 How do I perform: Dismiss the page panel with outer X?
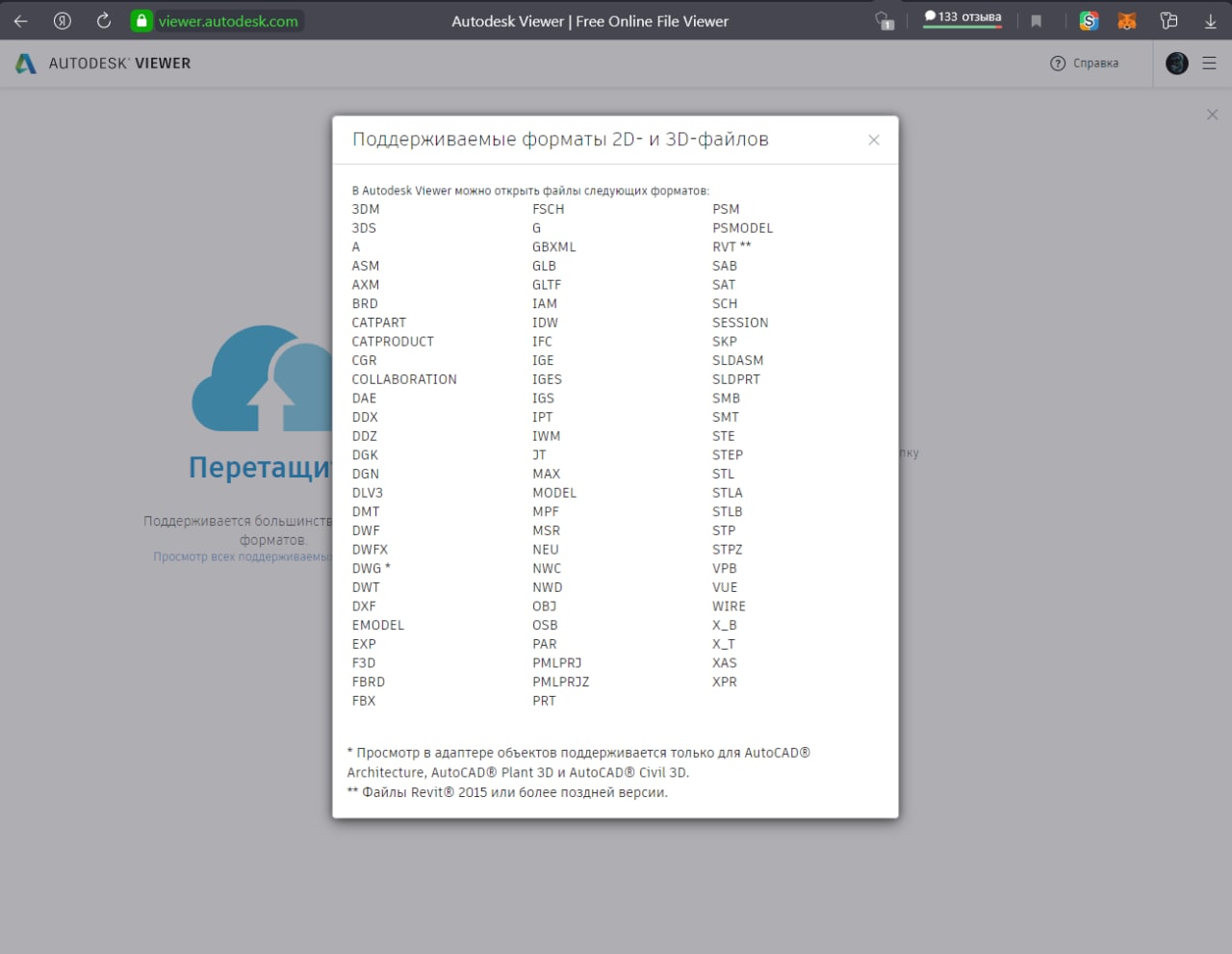point(1212,115)
